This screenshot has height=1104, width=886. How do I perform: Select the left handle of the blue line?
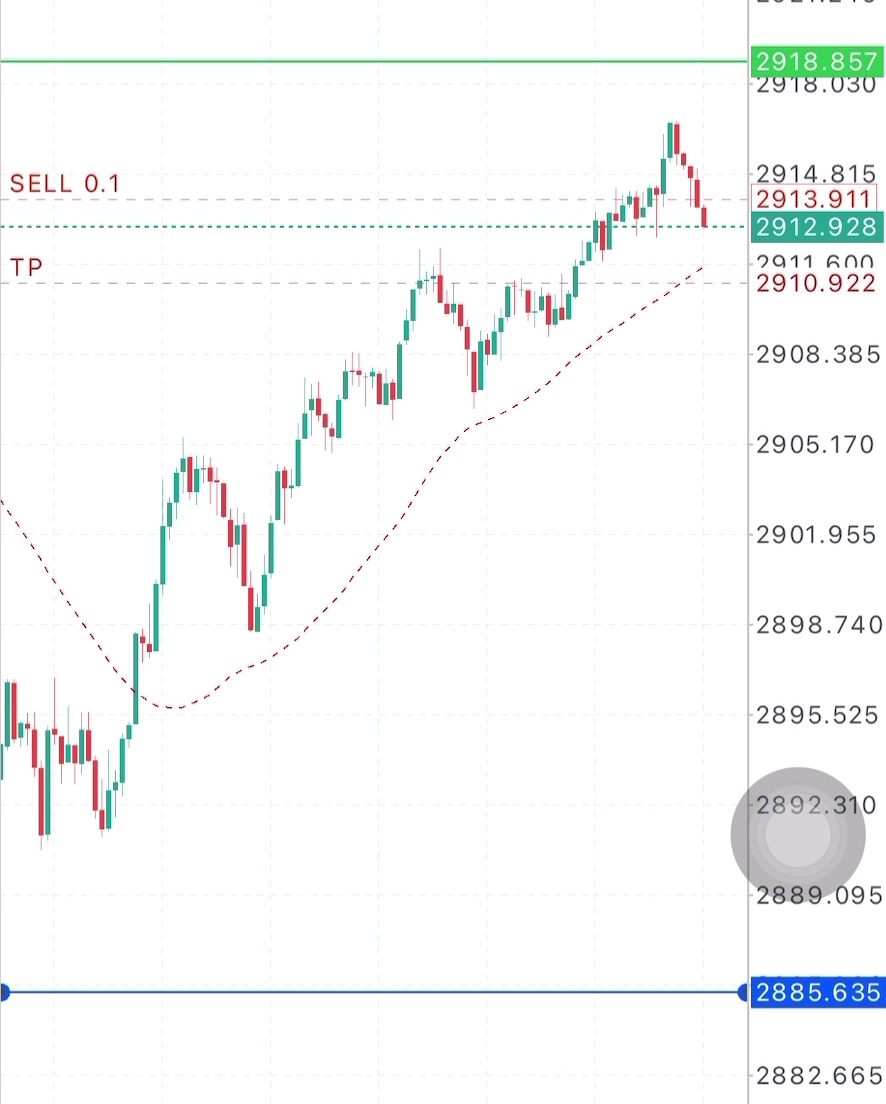click(3, 992)
